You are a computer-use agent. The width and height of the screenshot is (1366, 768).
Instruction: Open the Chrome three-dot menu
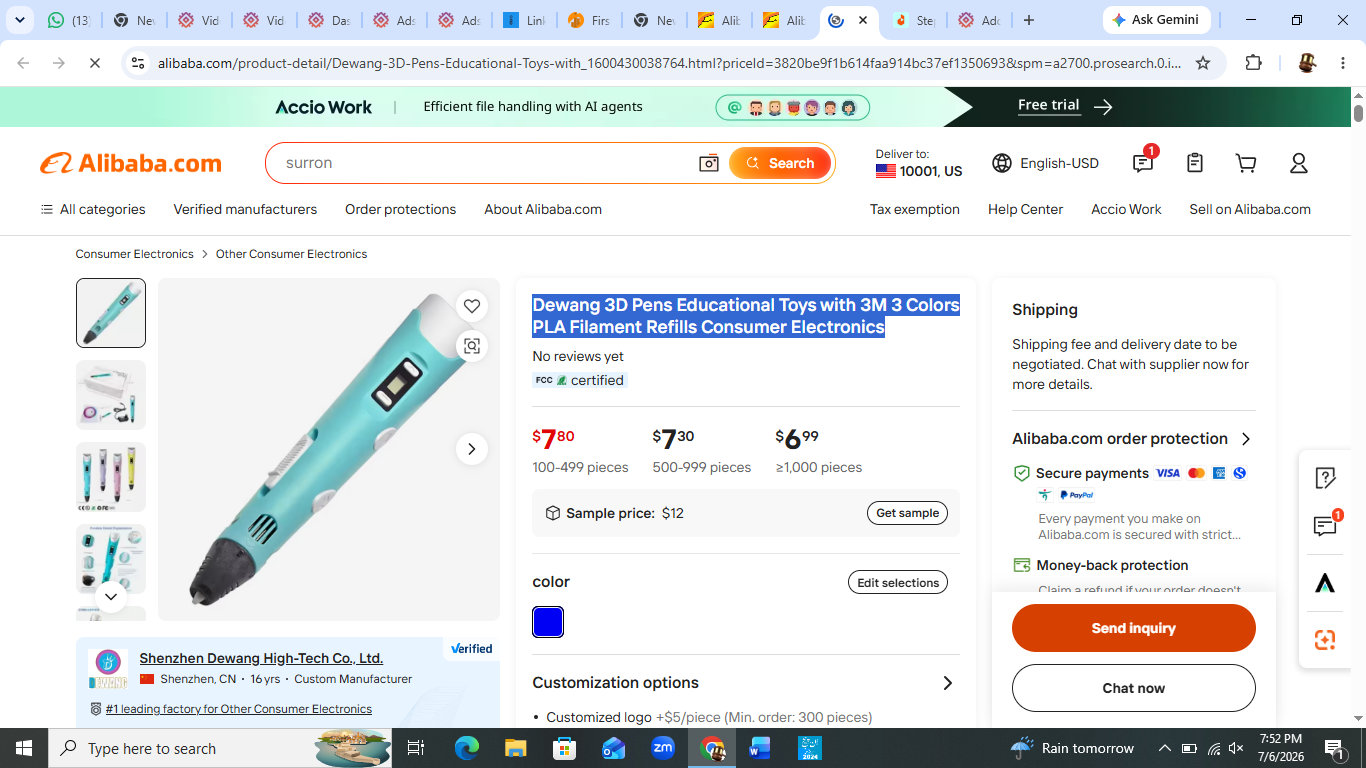[1343, 63]
